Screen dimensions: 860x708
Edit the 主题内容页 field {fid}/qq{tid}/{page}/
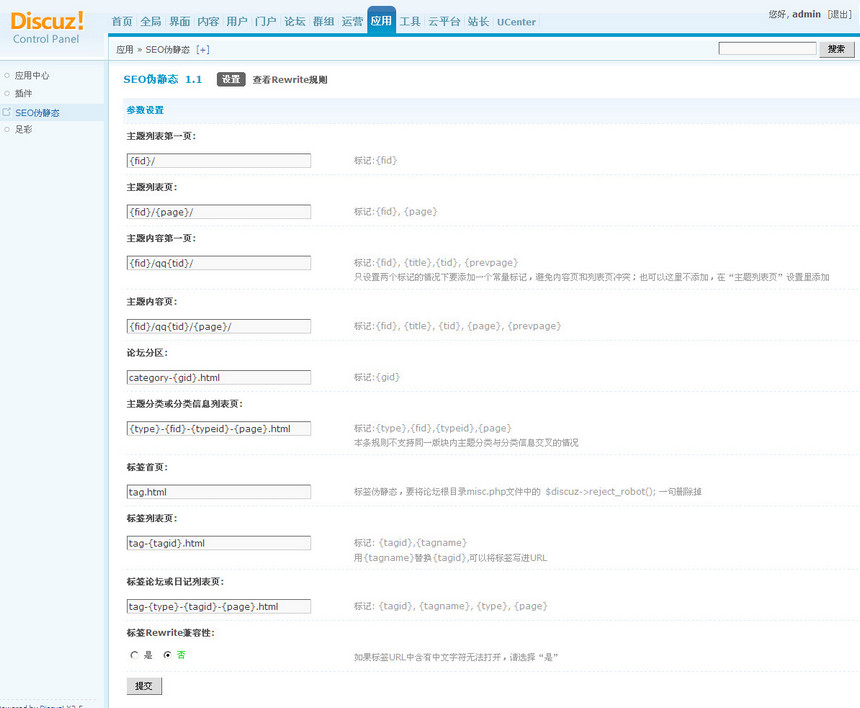coord(219,326)
